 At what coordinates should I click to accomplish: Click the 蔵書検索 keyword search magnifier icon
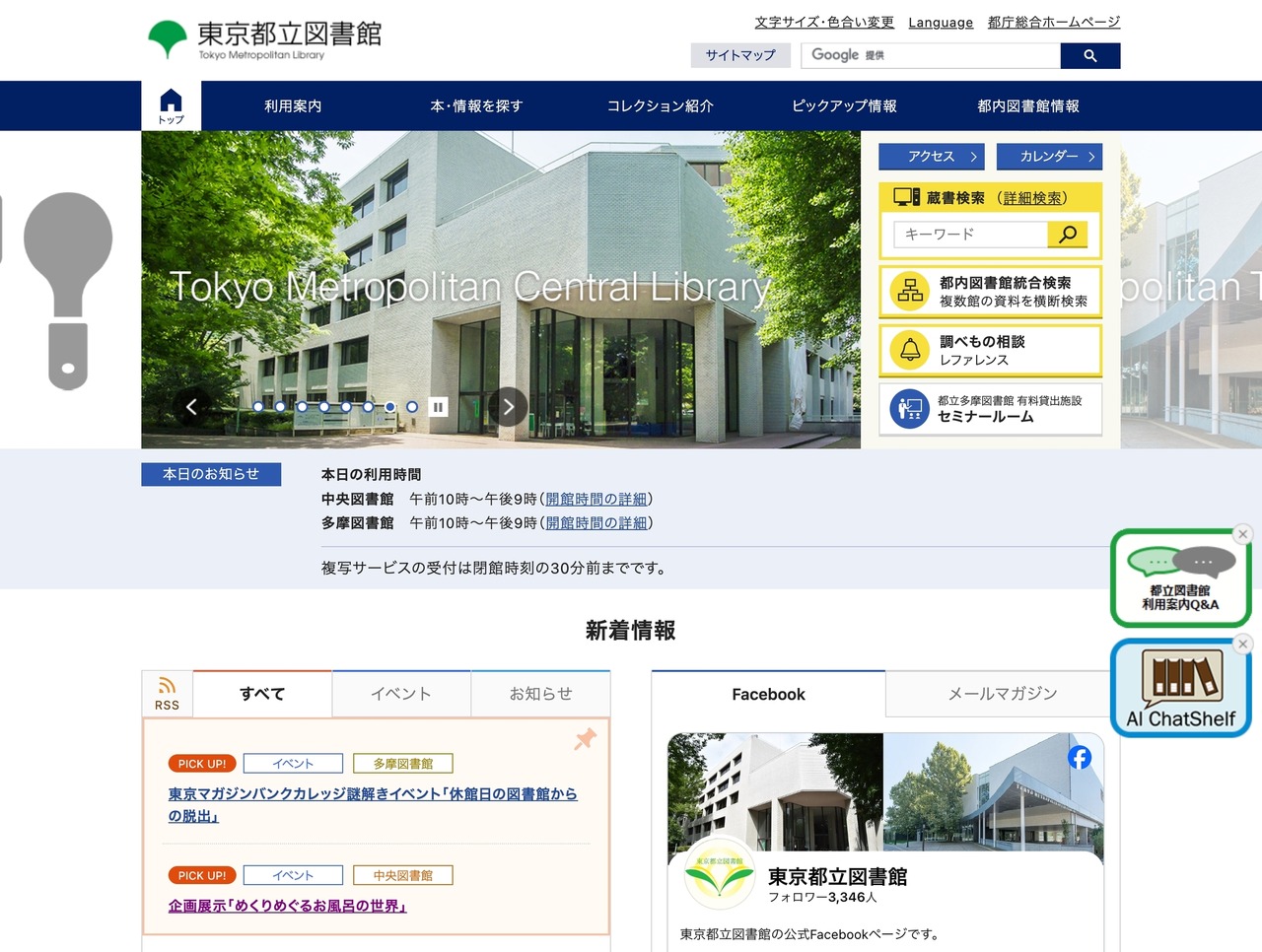click(1067, 235)
